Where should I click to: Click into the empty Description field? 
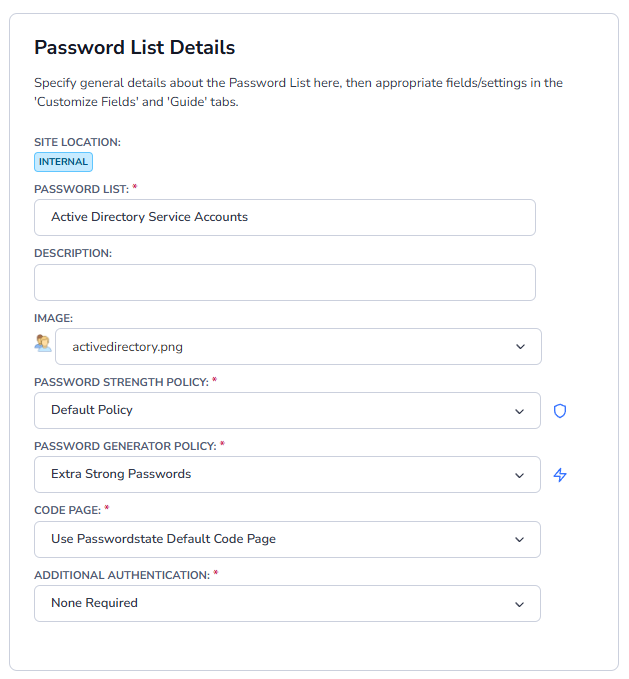click(x=285, y=282)
